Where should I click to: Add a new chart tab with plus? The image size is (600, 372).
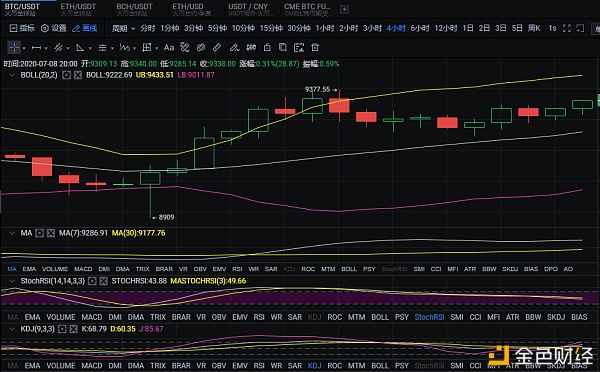point(344,9)
